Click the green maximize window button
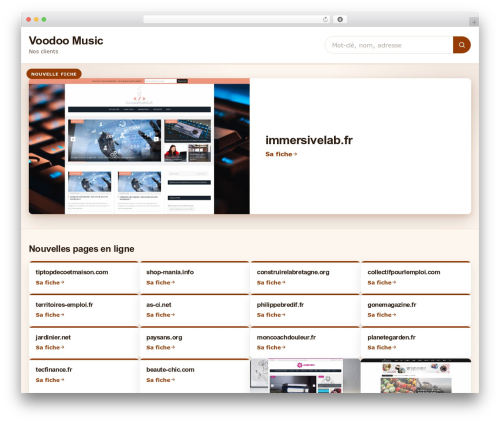This screenshot has height=423, width=500. tap(44, 20)
